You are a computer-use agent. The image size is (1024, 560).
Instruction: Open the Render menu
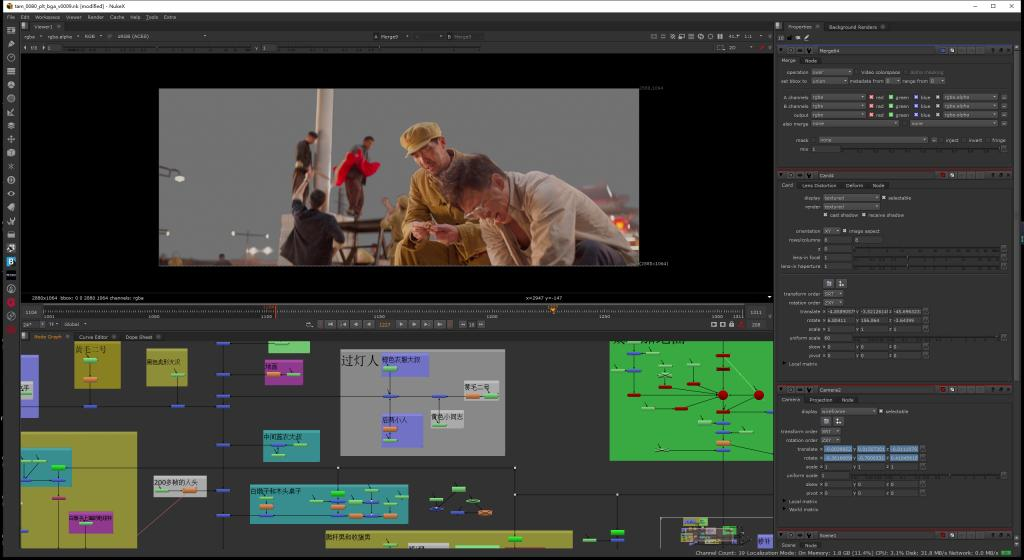point(95,17)
